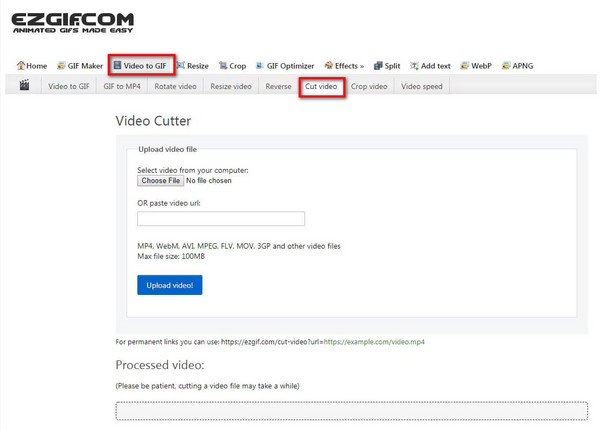Open the example.com/video.mp4 link
Screen dimensions: 600x430
click(x=374, y=342)
